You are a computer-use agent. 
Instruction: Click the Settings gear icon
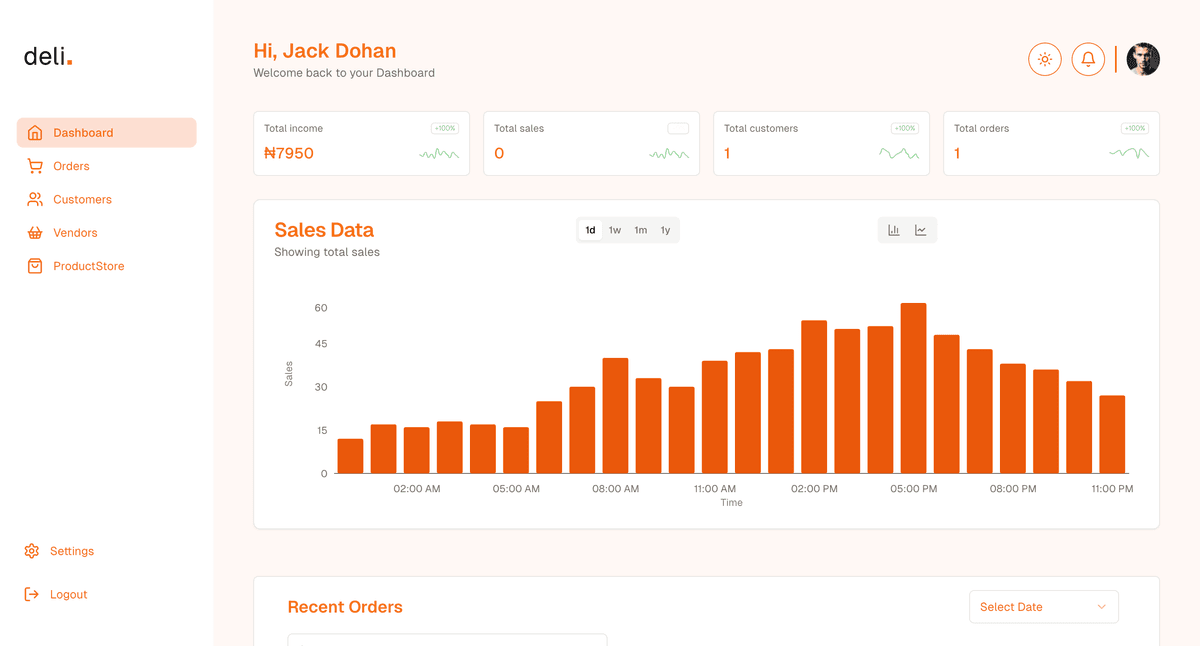pos(32,551)
